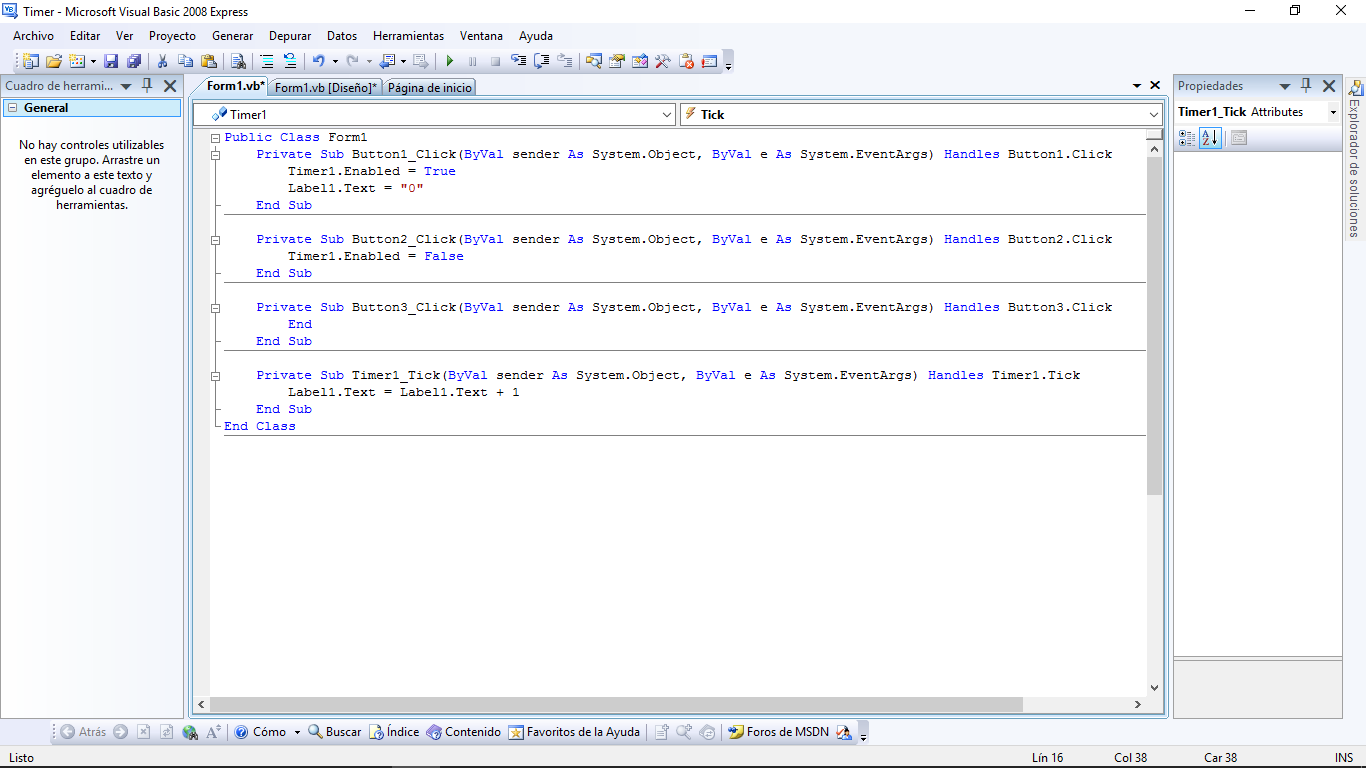Click Foros de MSDN button
1366x768 pixels.
[x=778, y=732]
